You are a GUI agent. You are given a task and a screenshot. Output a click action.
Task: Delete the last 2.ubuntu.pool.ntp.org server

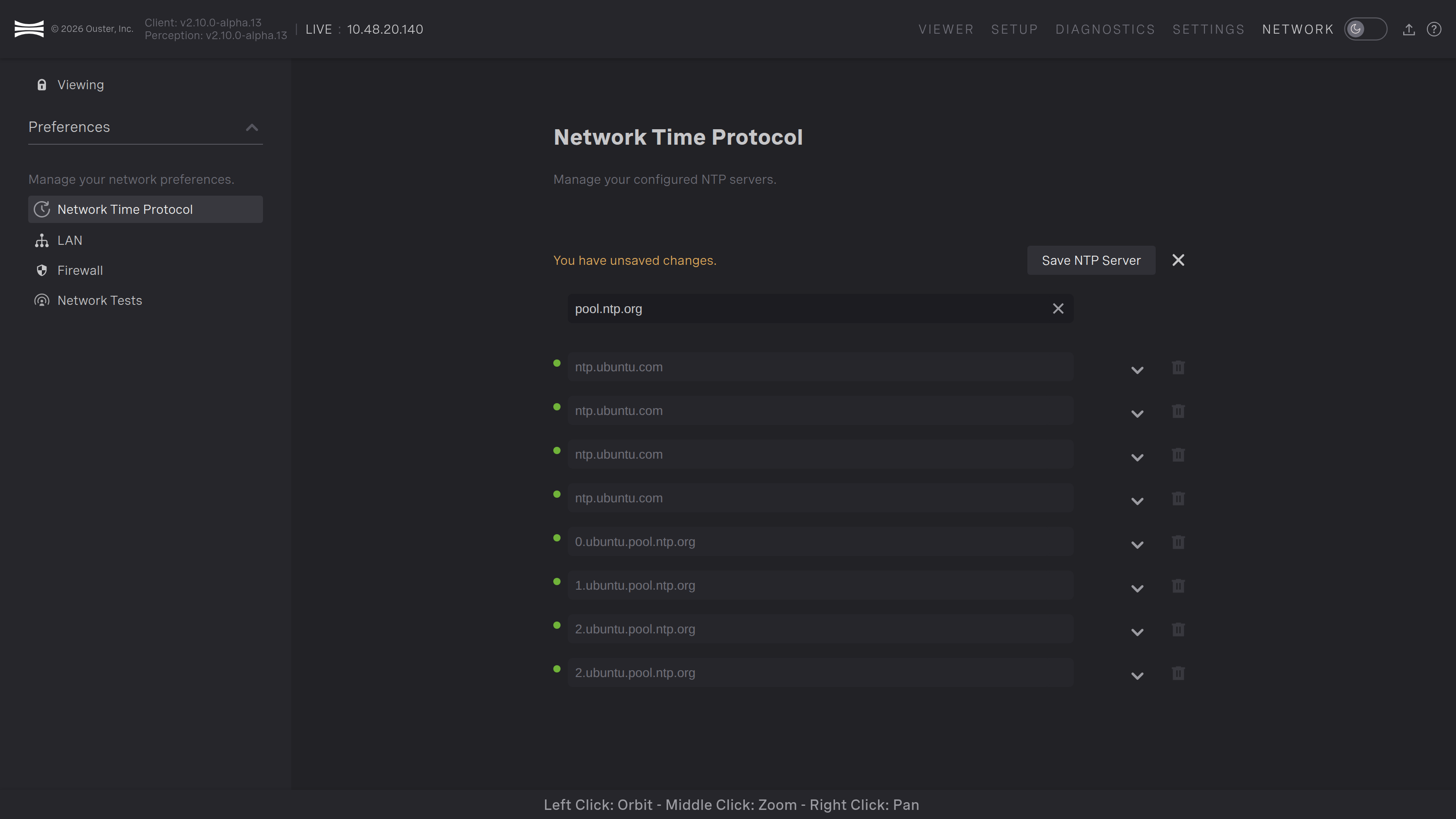[1178, 673]
